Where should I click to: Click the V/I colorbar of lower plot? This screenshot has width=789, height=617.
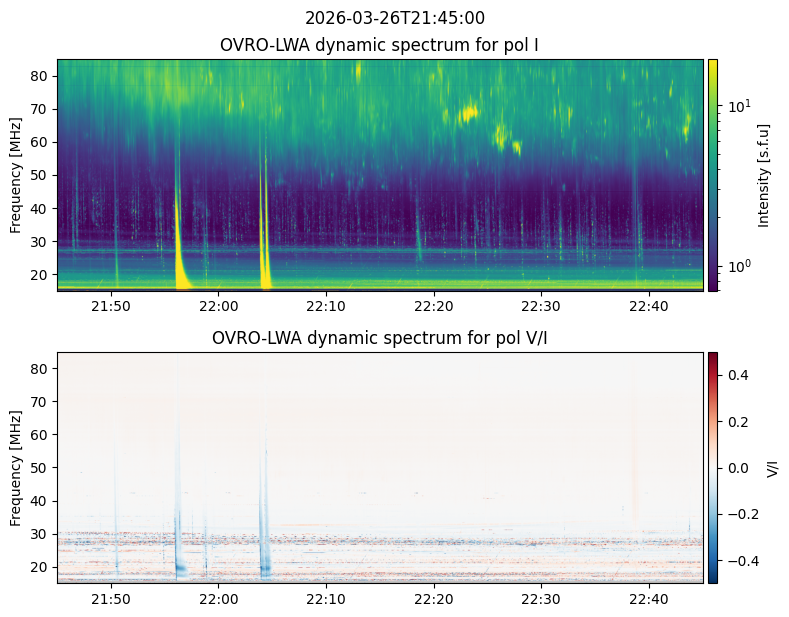coord(713,467)
